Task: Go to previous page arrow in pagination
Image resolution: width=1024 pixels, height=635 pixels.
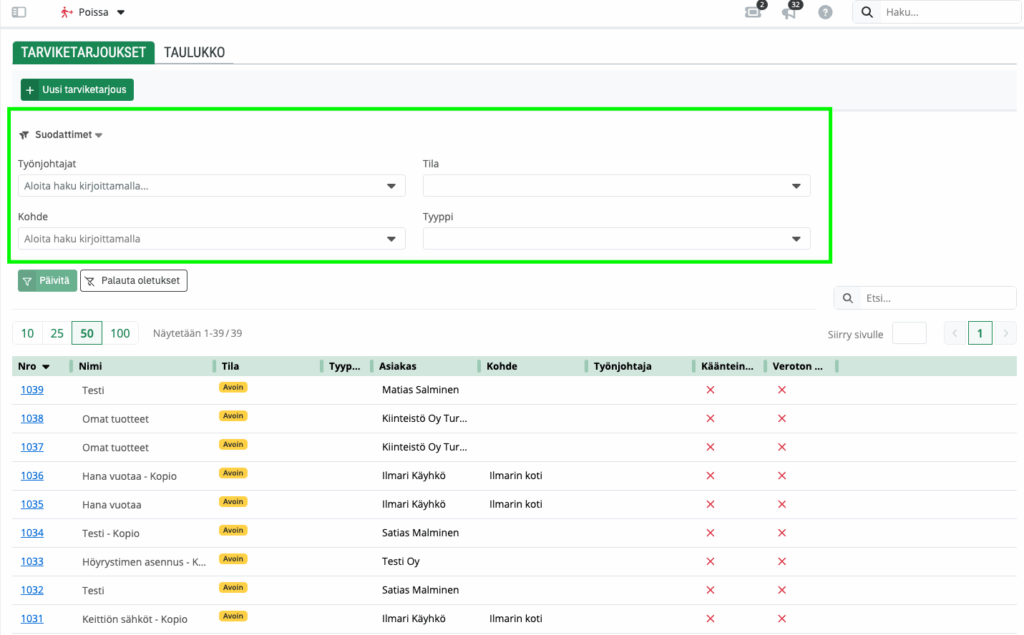Action: pyautogui.click(x=956, y=334)
